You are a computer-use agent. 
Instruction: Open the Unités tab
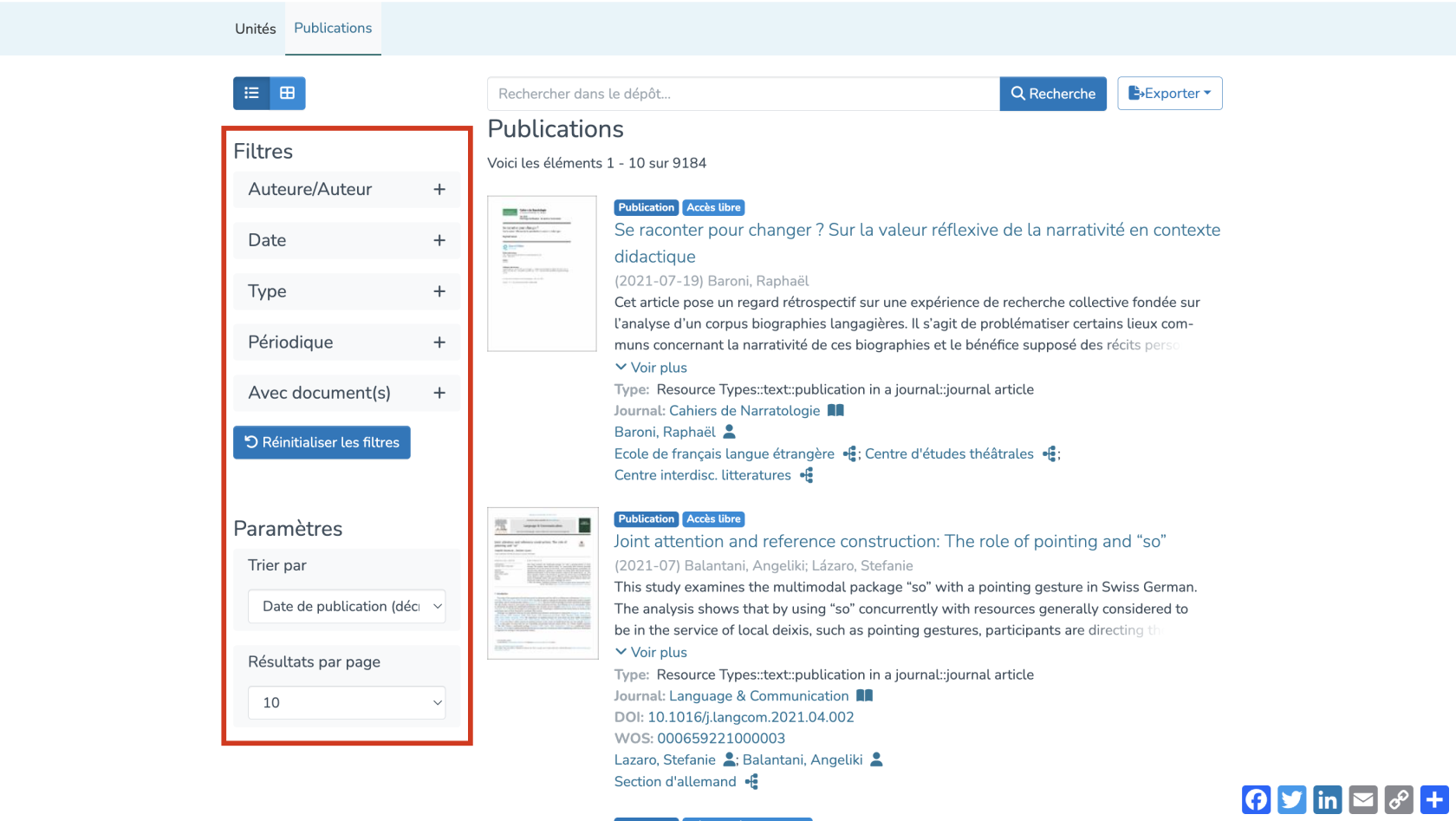255,29
